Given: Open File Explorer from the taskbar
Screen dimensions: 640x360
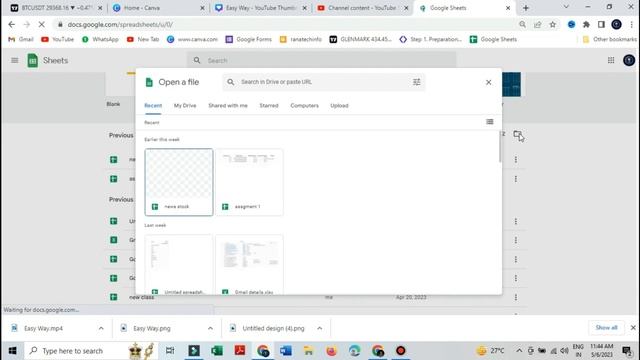Looking at the screenshot, I should click(309, 351).
